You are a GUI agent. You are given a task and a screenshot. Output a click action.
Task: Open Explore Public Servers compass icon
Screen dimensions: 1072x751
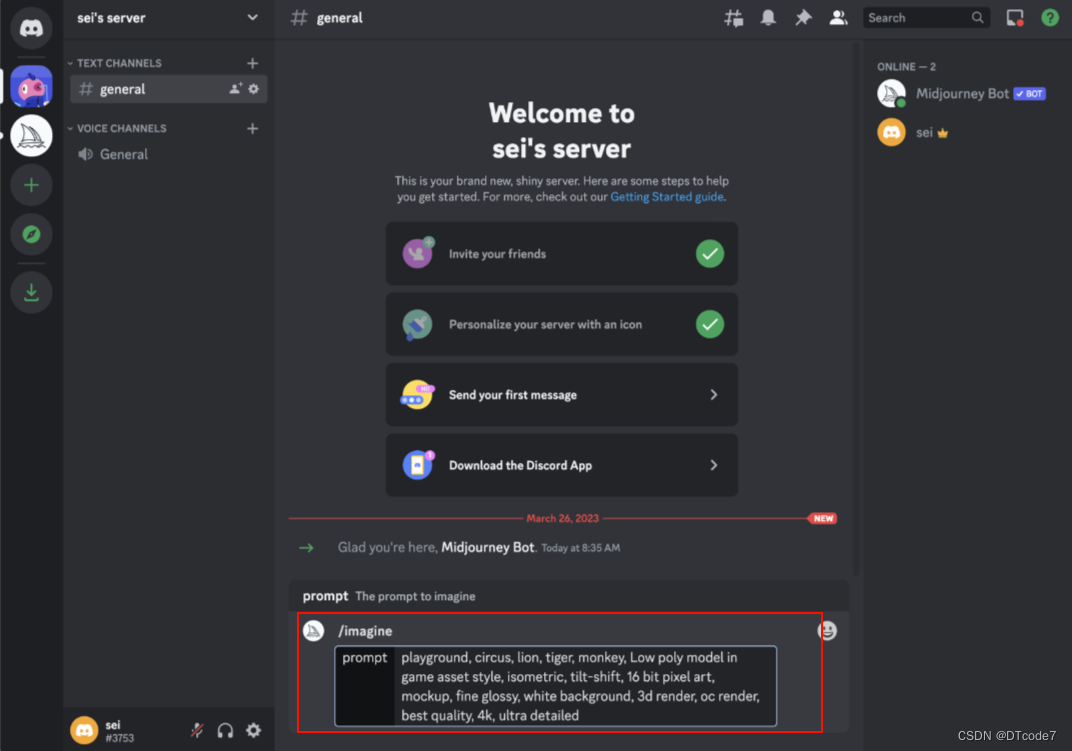click(31, 235)
